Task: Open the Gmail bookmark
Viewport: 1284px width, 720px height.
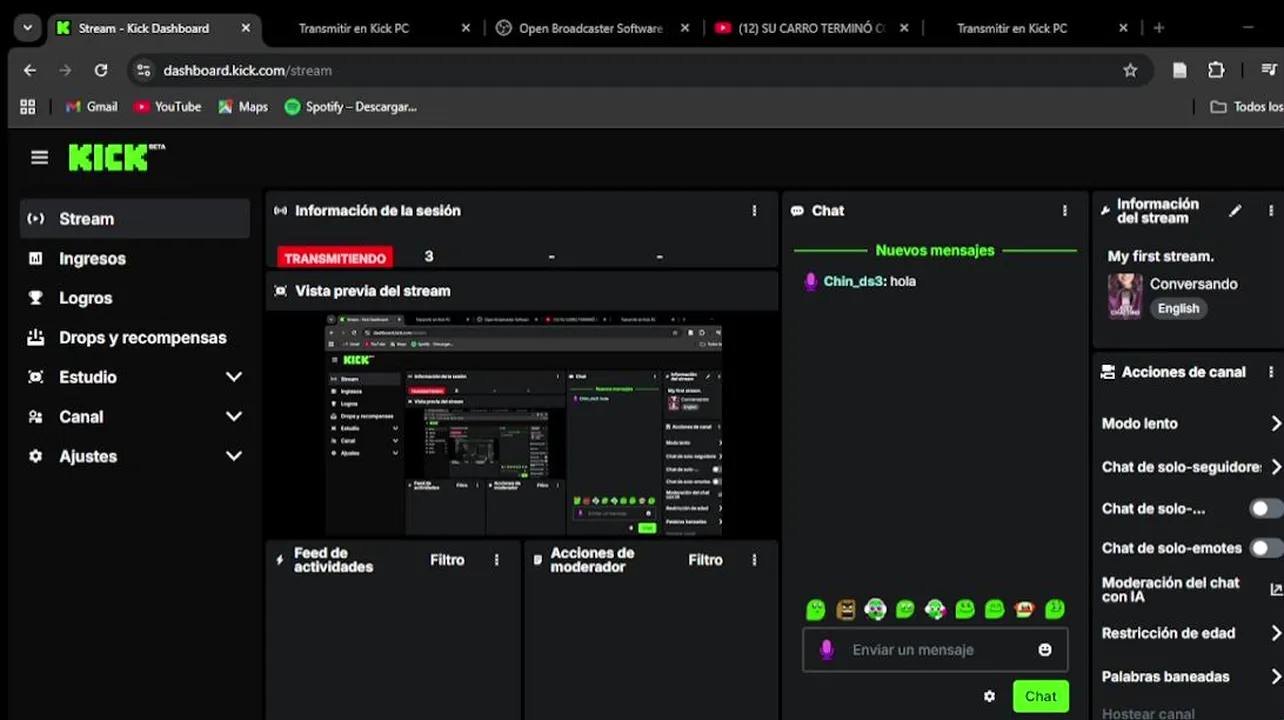Action: [x=92, y=107]
